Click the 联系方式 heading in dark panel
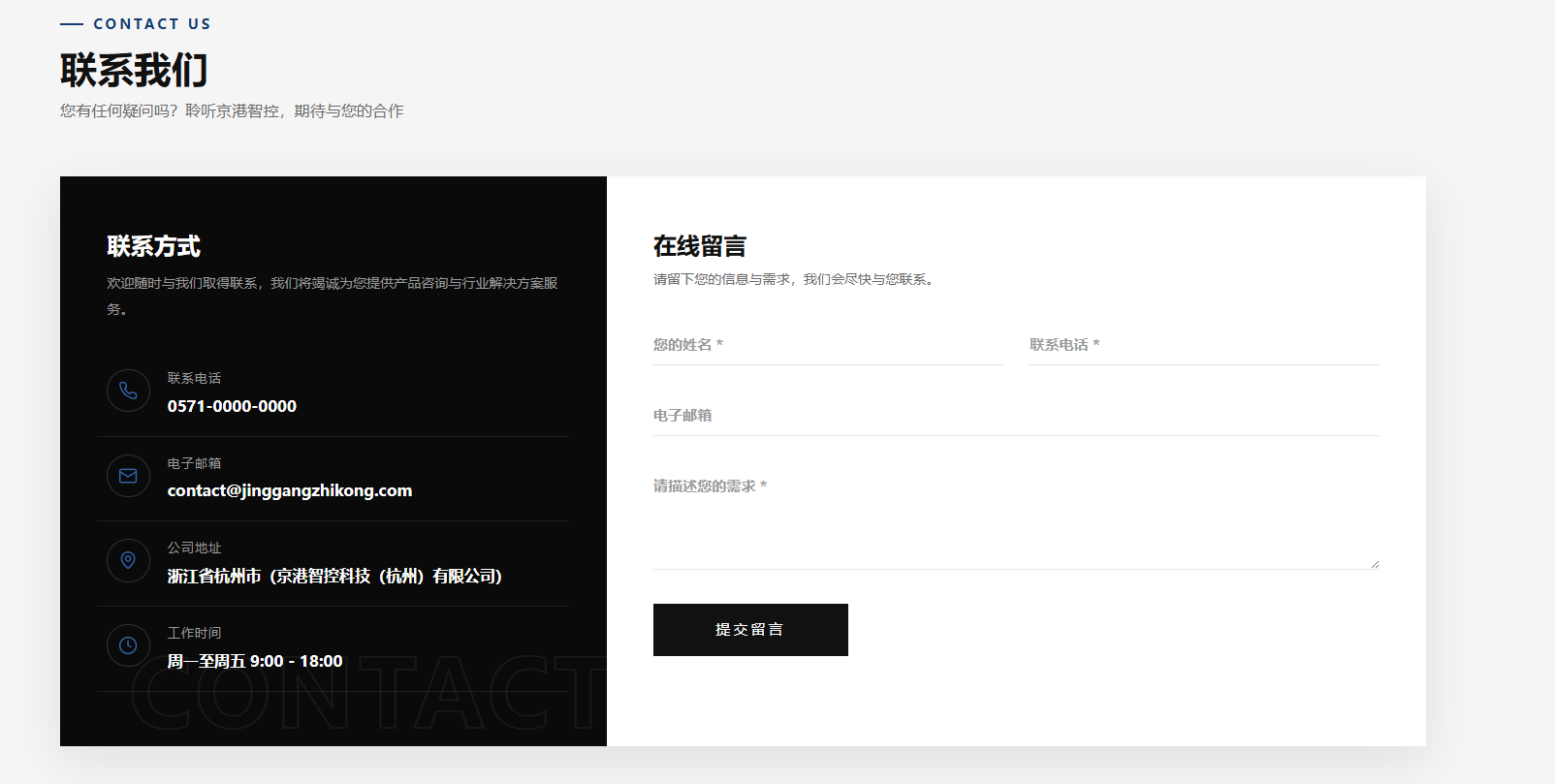This screenshot has height=784, width=1555. click(x=153, y=246)
